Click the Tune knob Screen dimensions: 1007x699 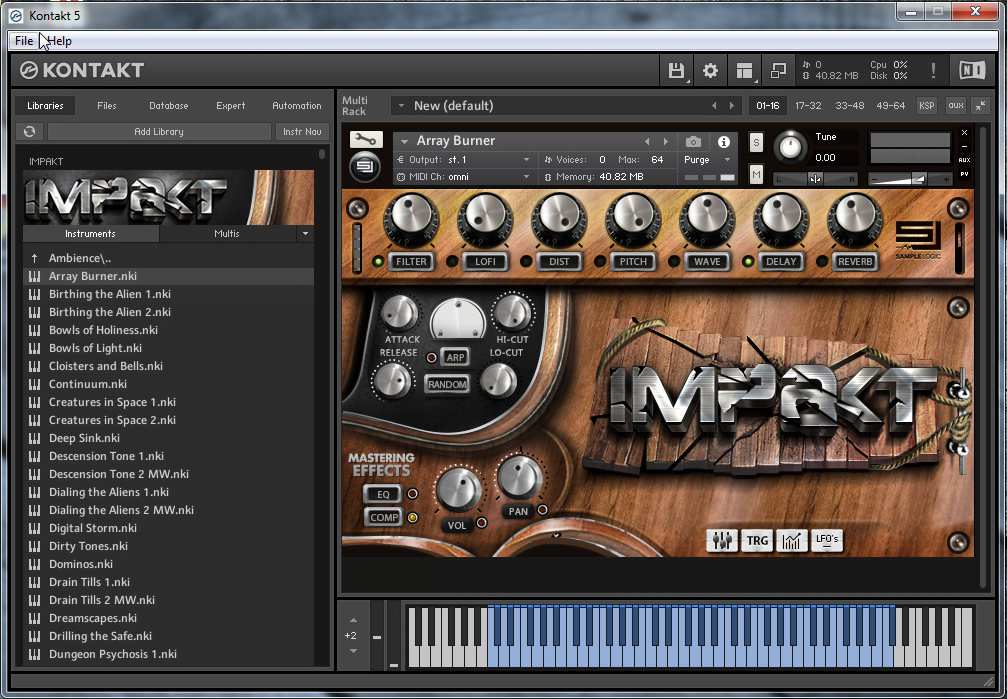point(791,147)
